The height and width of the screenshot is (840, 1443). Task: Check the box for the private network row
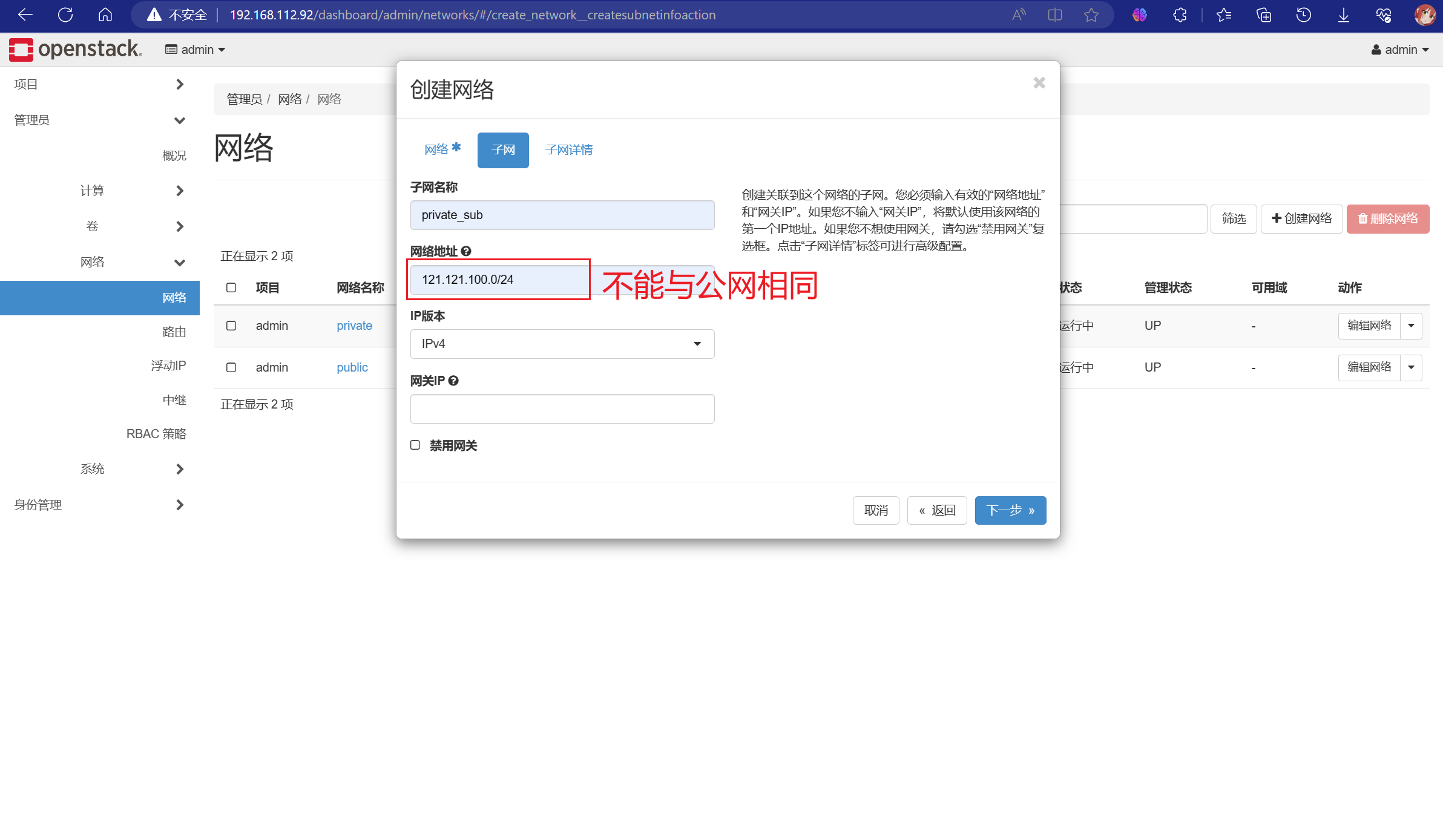click(231, 326)
